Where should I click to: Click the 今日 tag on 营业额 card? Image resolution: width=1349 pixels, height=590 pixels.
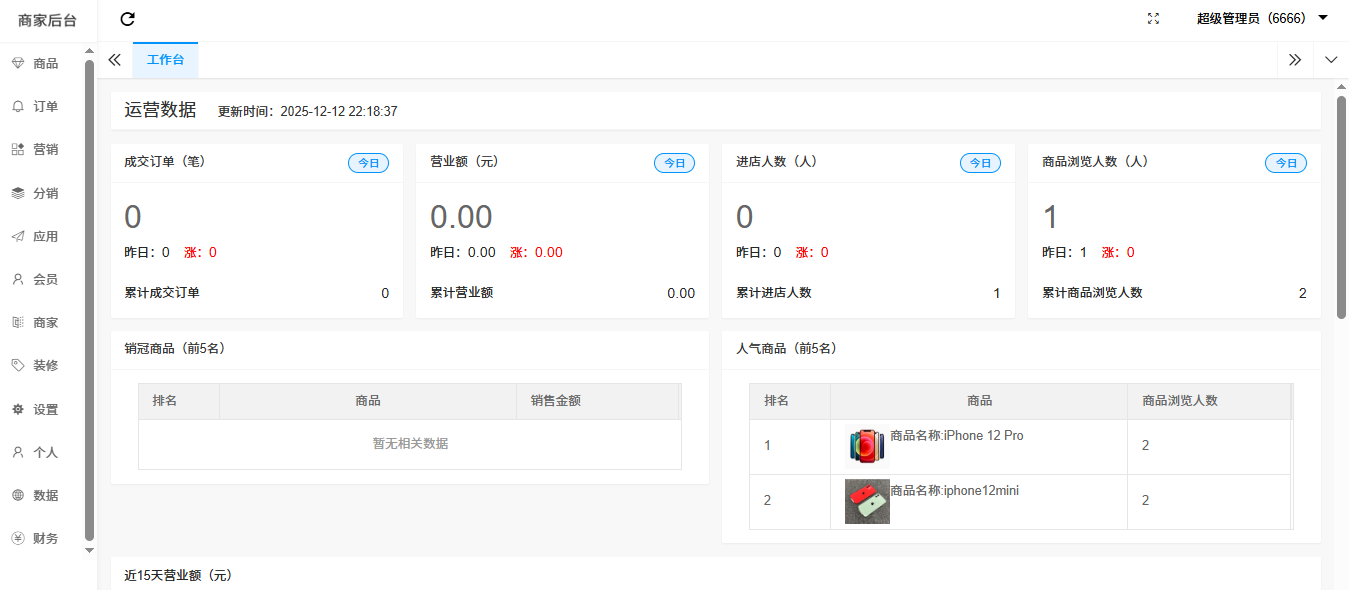pyautogui.click(x=674, y=162)
